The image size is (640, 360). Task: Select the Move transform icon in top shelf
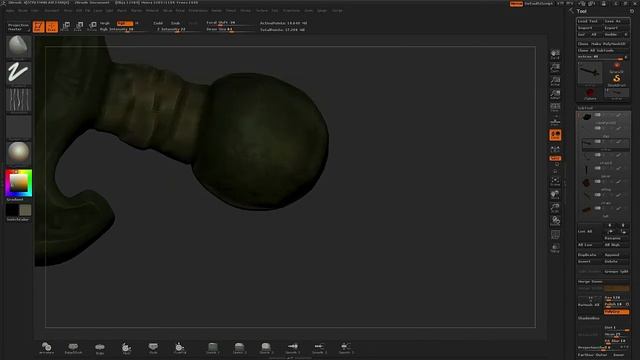coord(66,27)
